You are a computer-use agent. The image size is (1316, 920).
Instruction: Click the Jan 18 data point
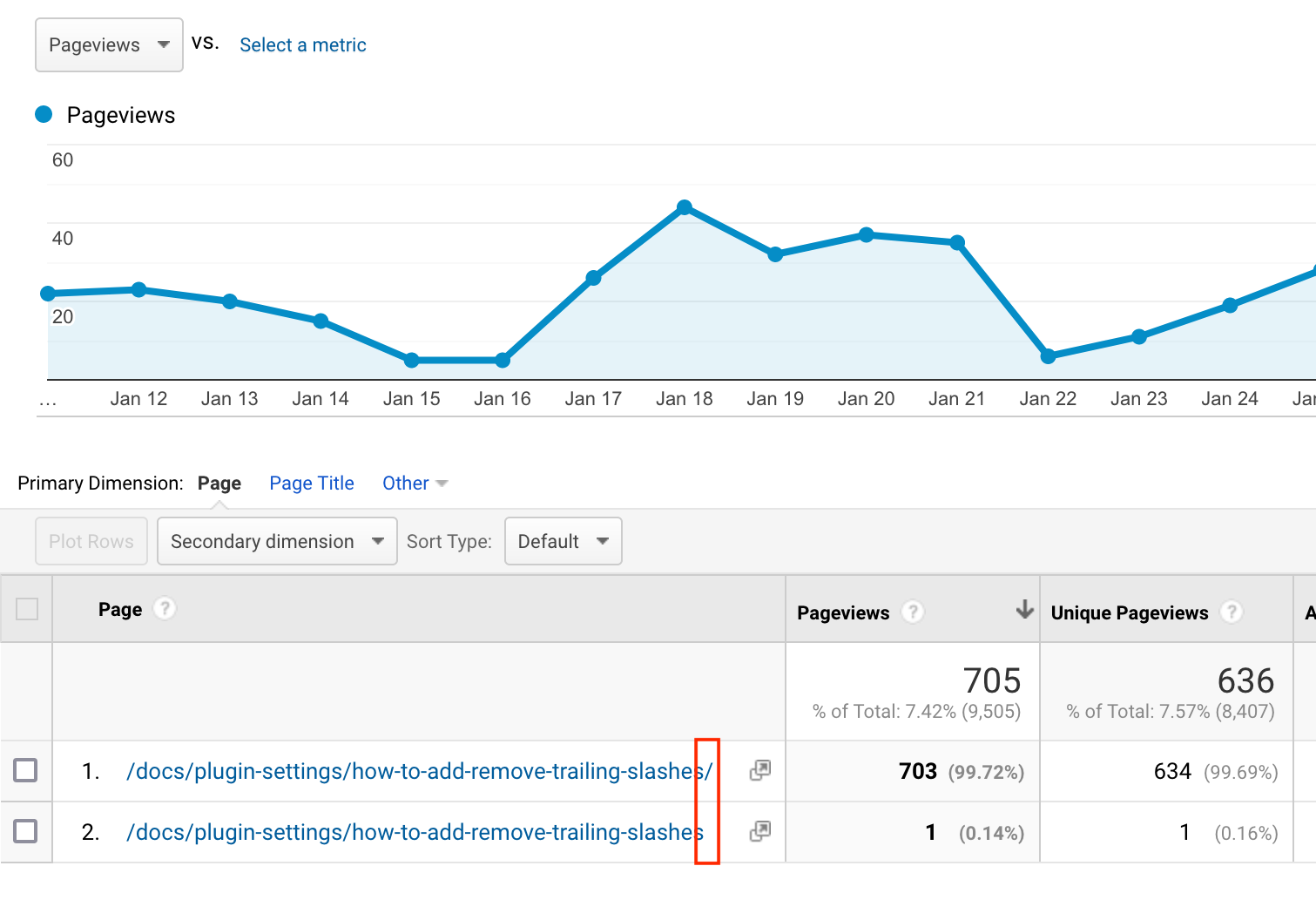click(x=685, y=206)
